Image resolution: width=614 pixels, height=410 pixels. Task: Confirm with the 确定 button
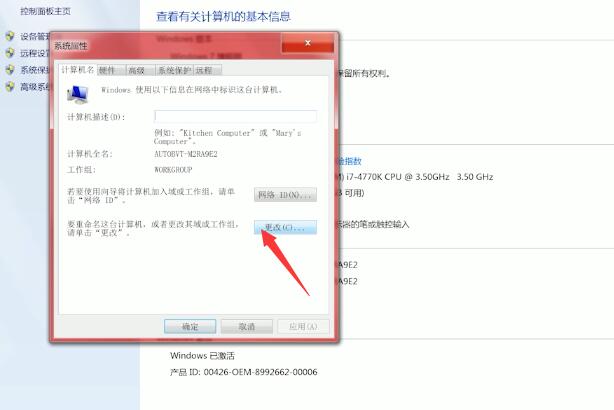click(190, 326)
